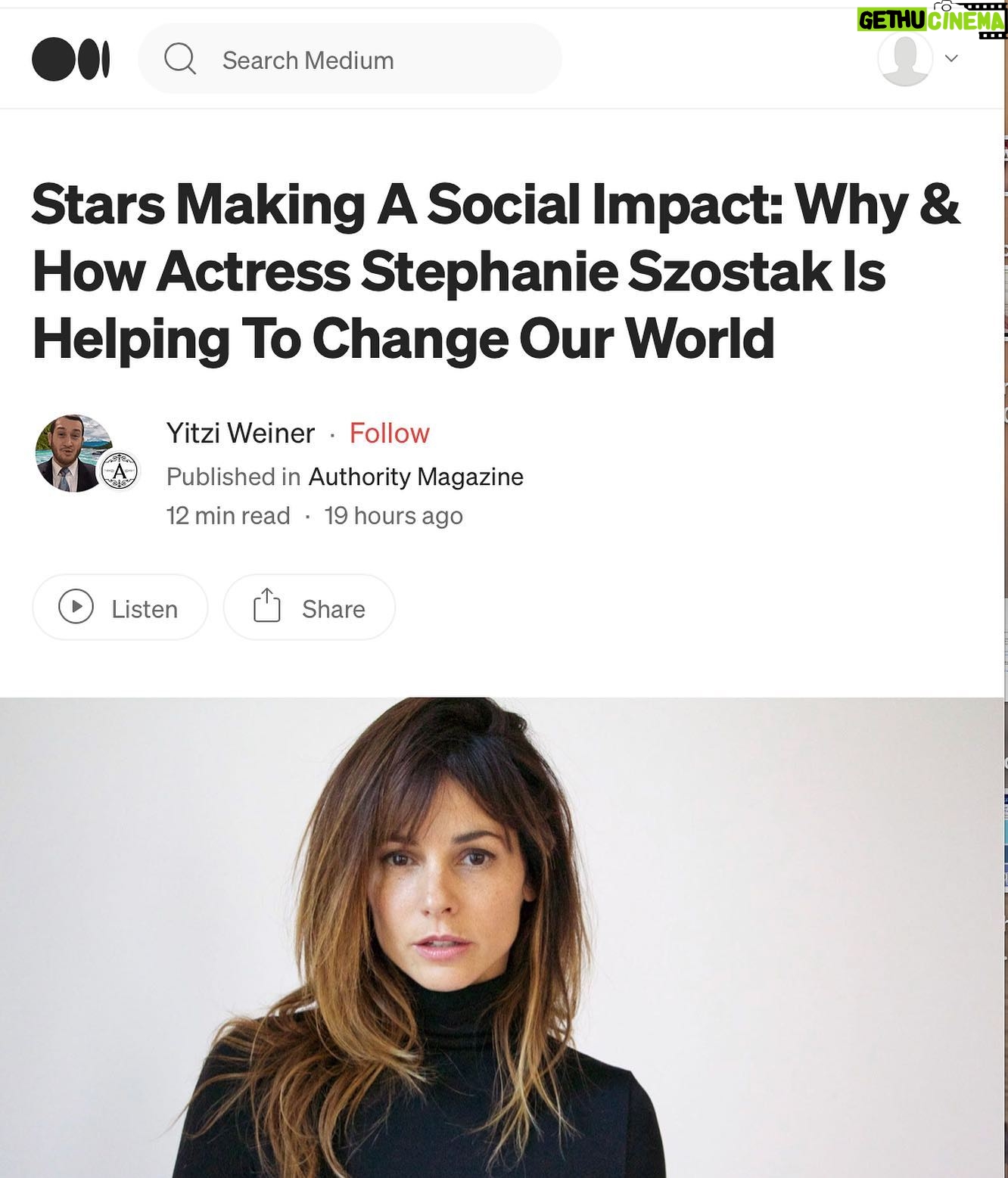Open Yitzi Weiner's author photo
1008x1178 pixels.
coord(73,452)
